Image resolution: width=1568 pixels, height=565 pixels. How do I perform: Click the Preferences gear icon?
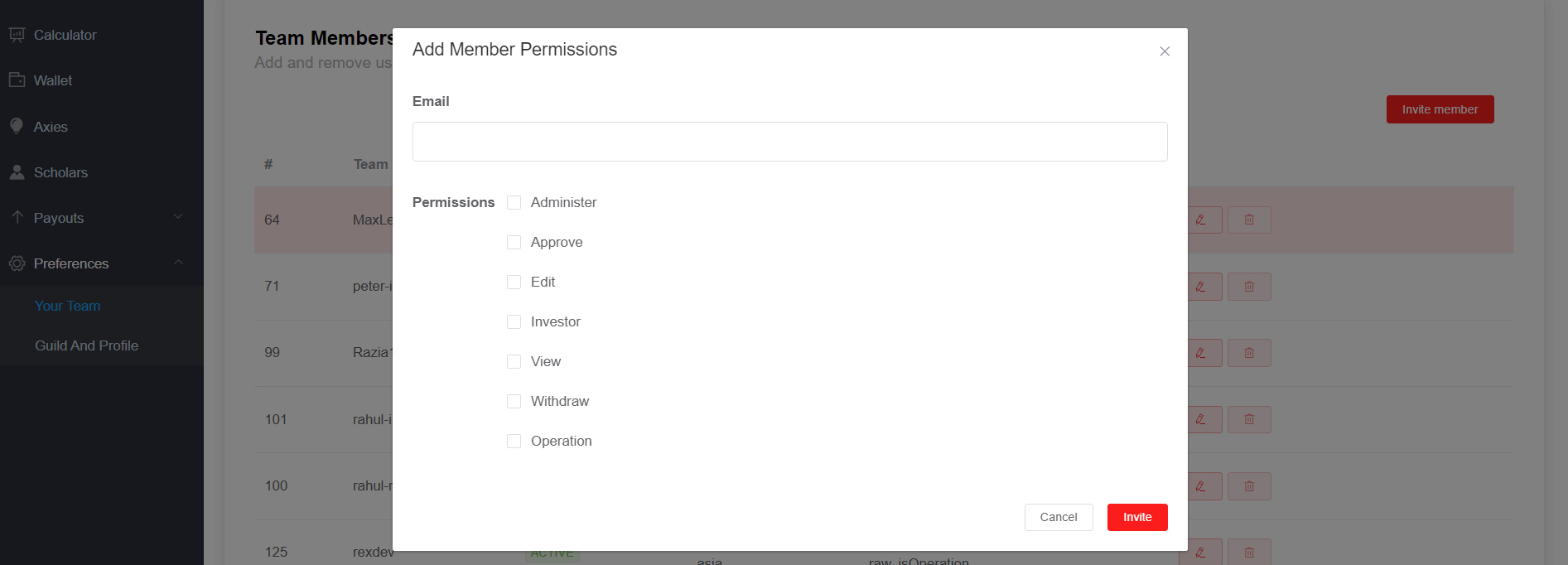(17, 263)
